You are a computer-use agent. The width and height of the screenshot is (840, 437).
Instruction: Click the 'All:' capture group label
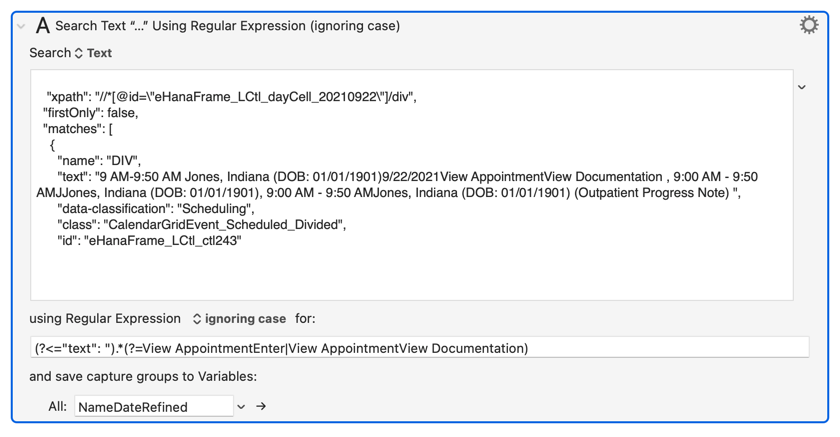(x=57, y=407)
